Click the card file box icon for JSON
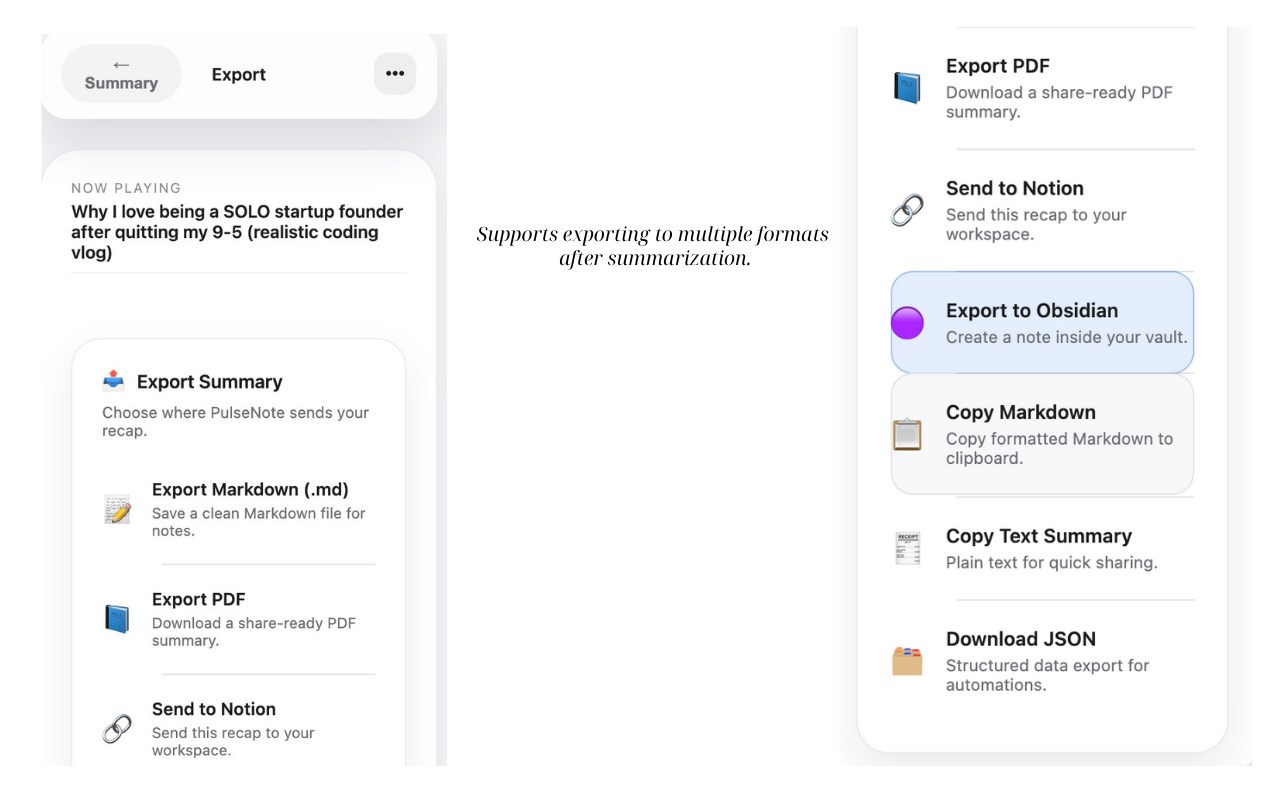 (907, 661)
